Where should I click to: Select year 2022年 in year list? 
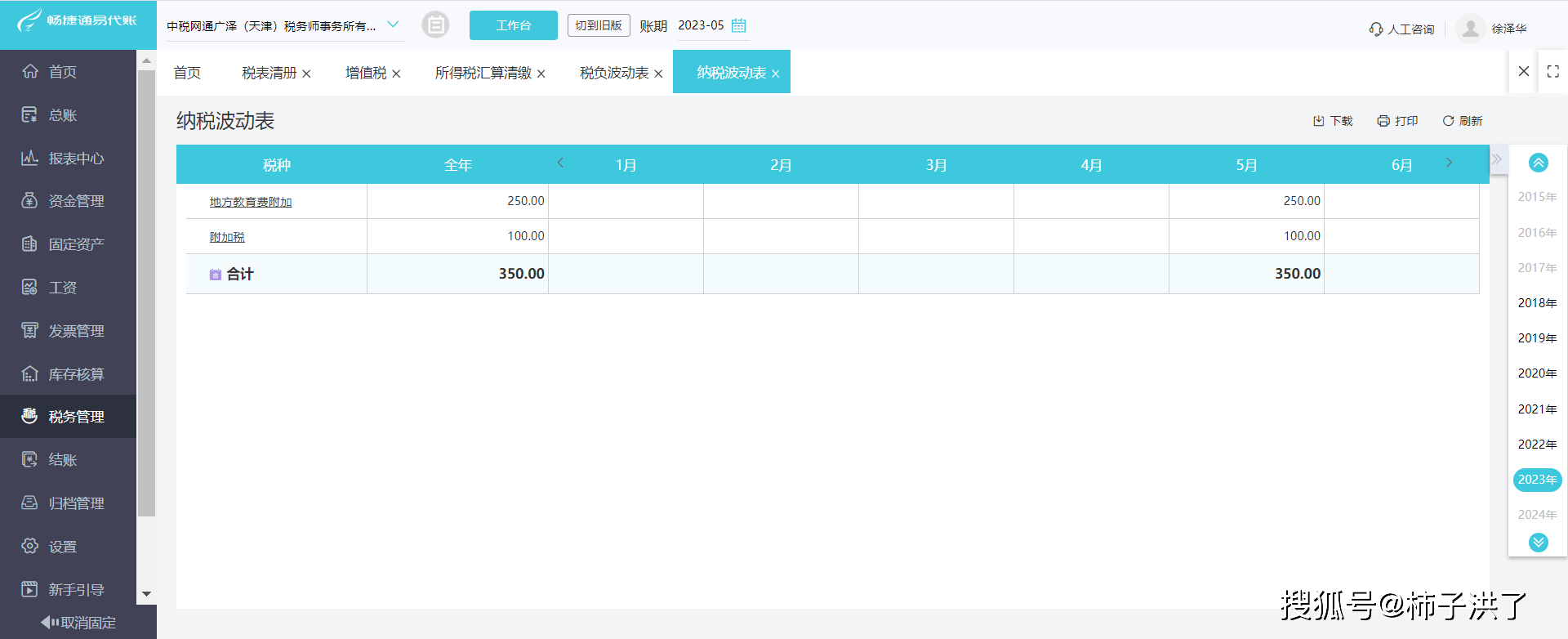pos(1537,445)
